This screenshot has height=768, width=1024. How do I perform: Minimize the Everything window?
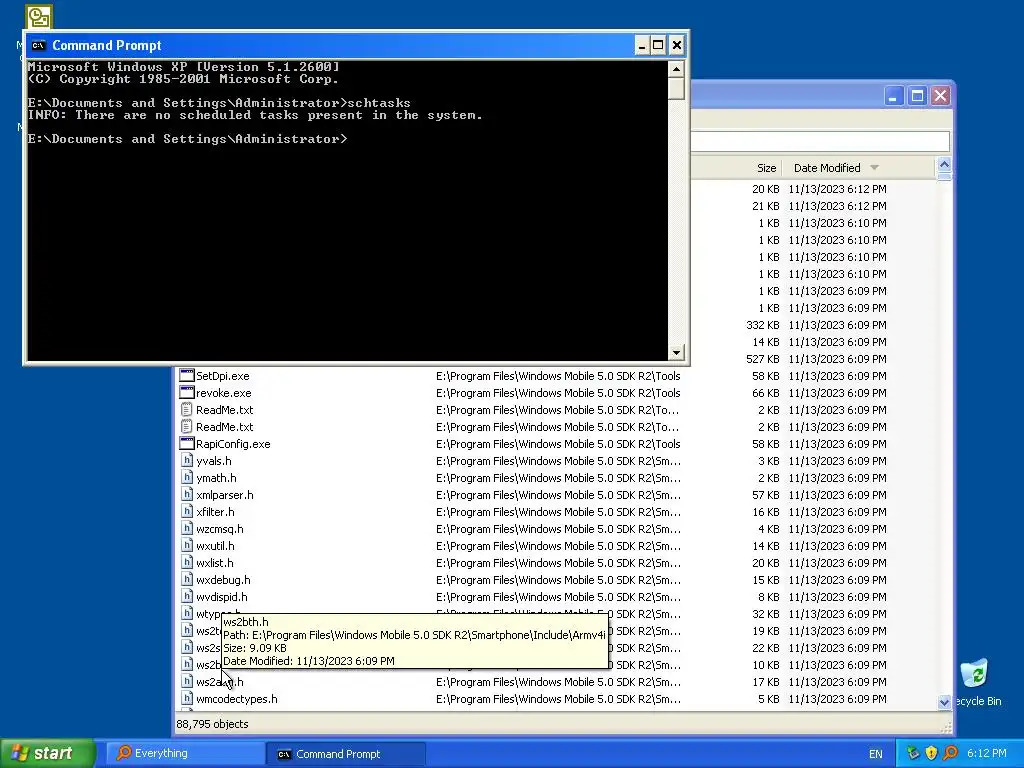click(x=893, y=96)
